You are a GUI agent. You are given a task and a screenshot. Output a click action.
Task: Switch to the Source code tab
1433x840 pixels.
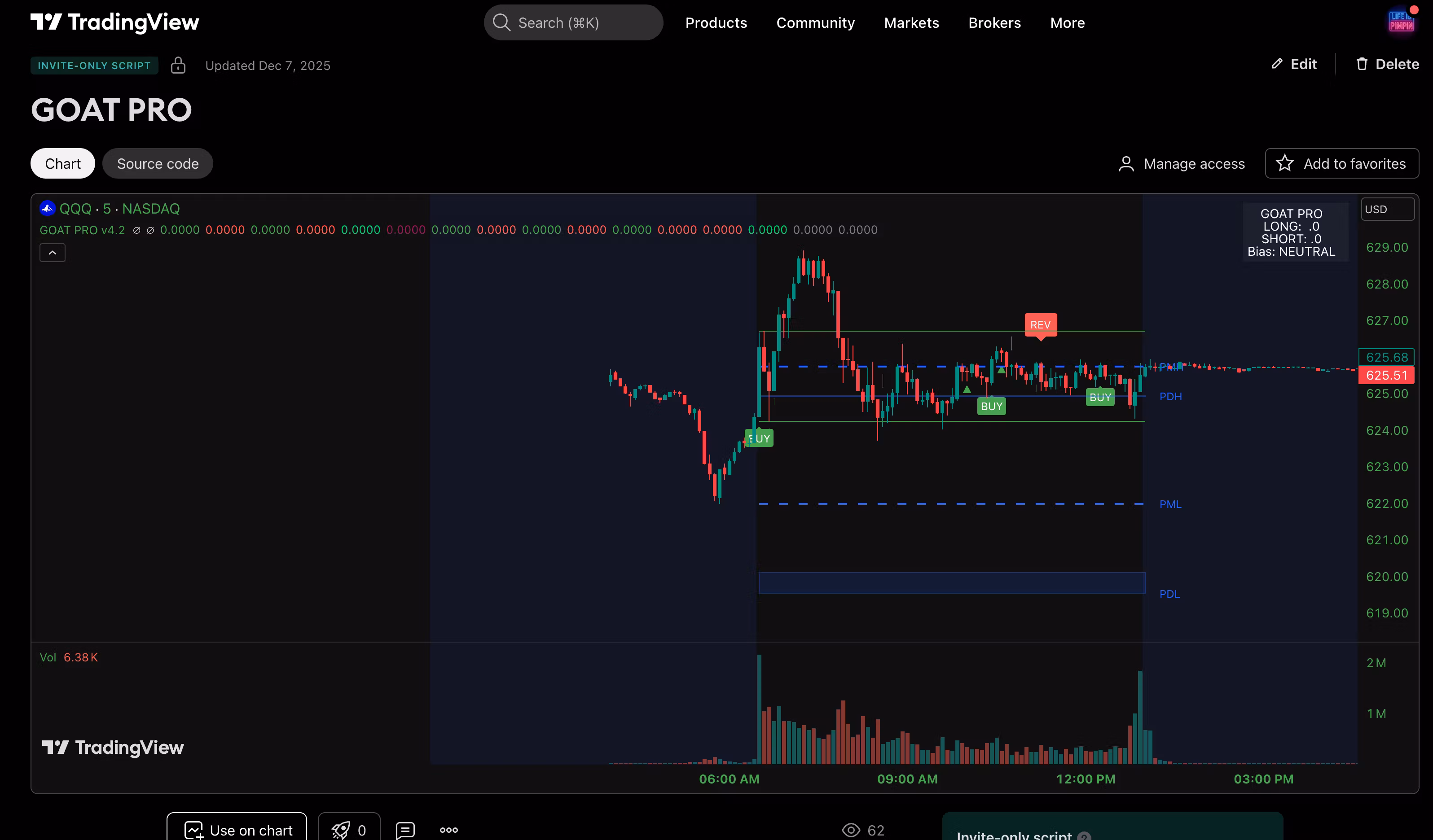coord(158,164)
